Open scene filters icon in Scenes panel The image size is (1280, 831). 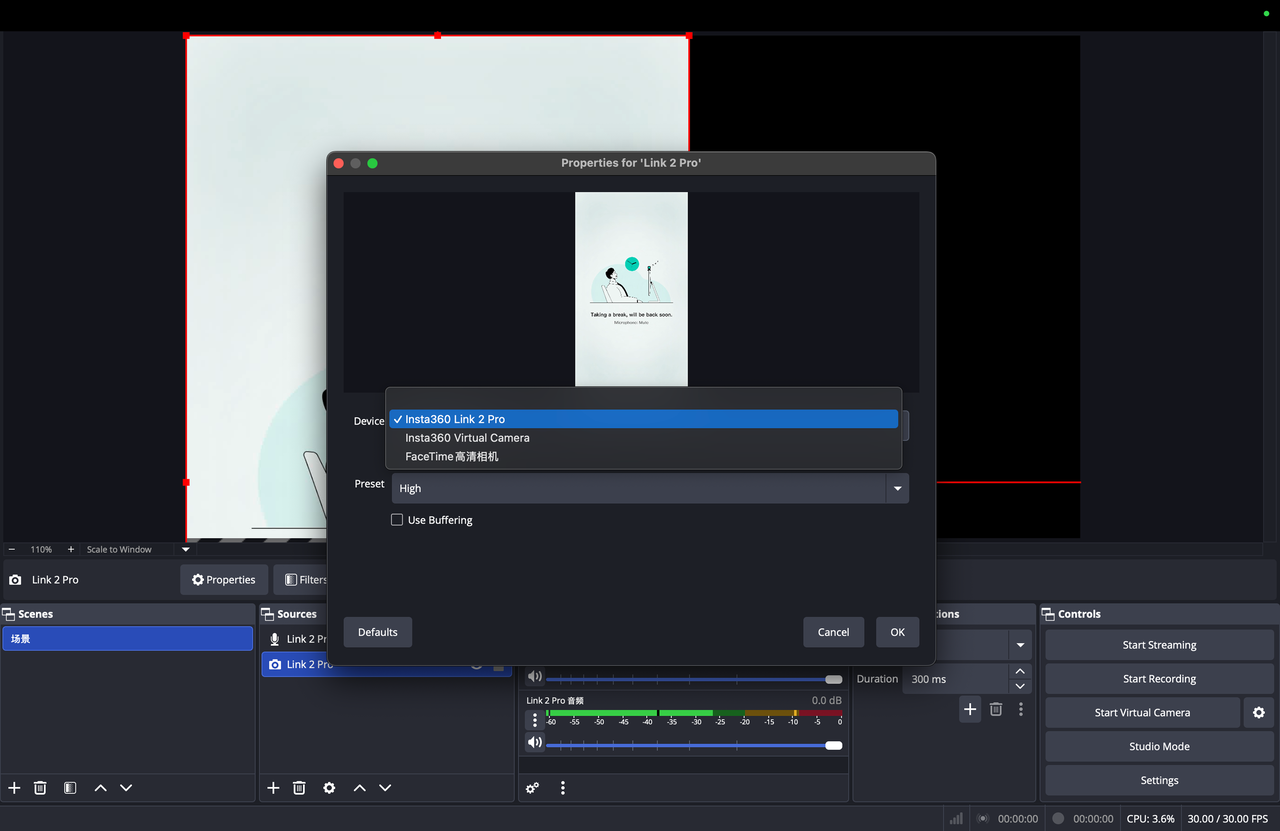click(x=70, y=788)
